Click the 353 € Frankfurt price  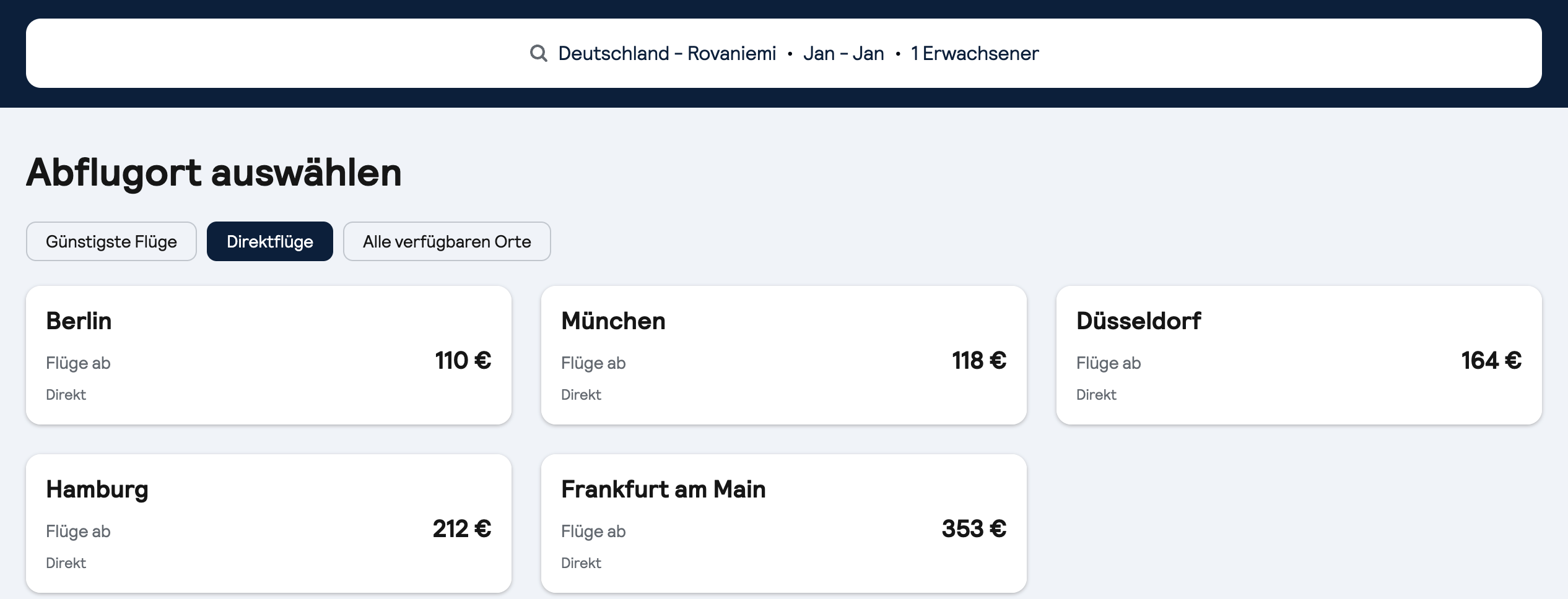tap(973, 529)
